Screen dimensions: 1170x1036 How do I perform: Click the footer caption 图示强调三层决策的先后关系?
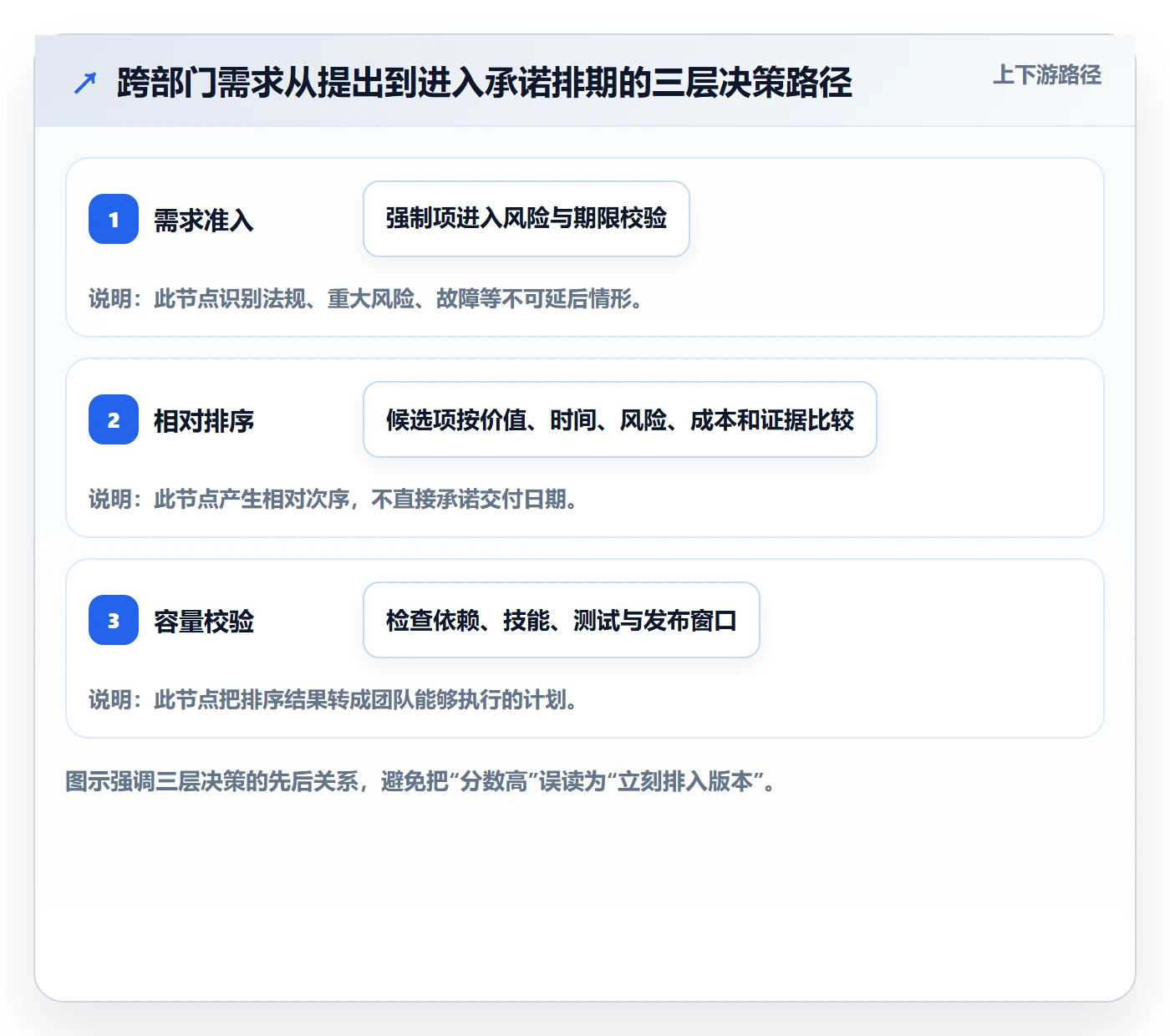(x=420, y=782)
